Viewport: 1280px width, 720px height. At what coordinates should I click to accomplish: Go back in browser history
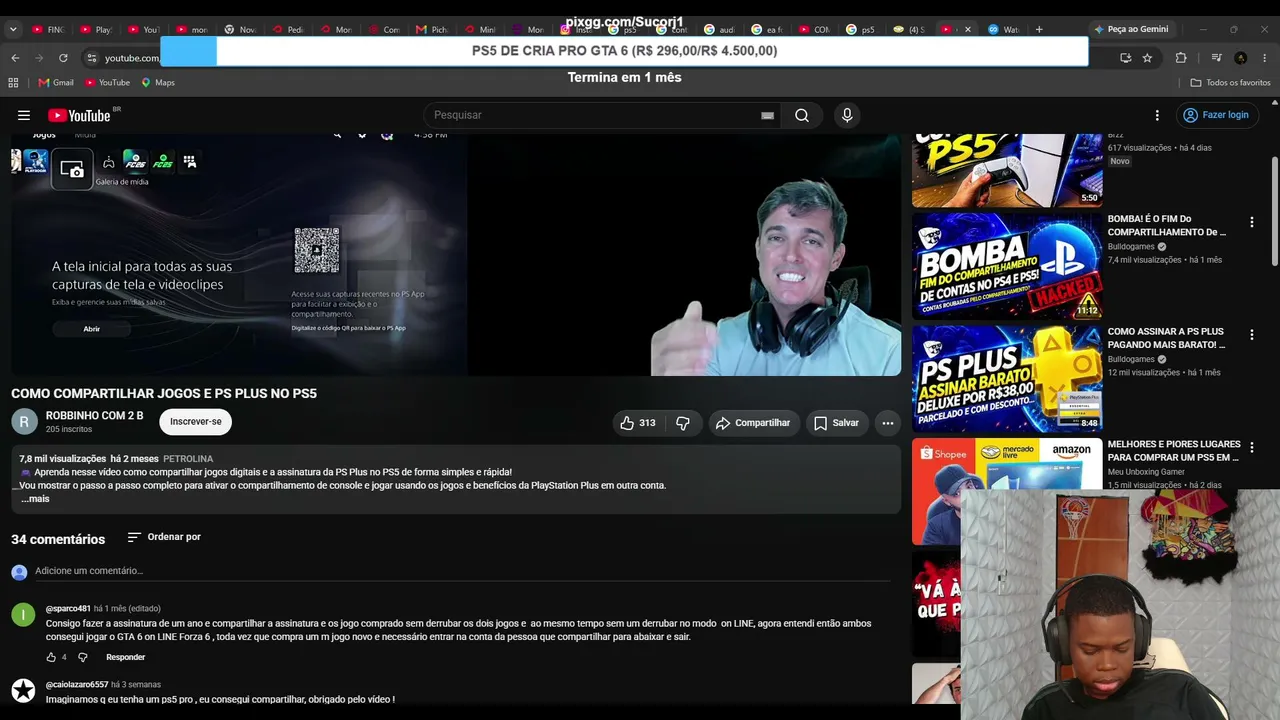15,58
